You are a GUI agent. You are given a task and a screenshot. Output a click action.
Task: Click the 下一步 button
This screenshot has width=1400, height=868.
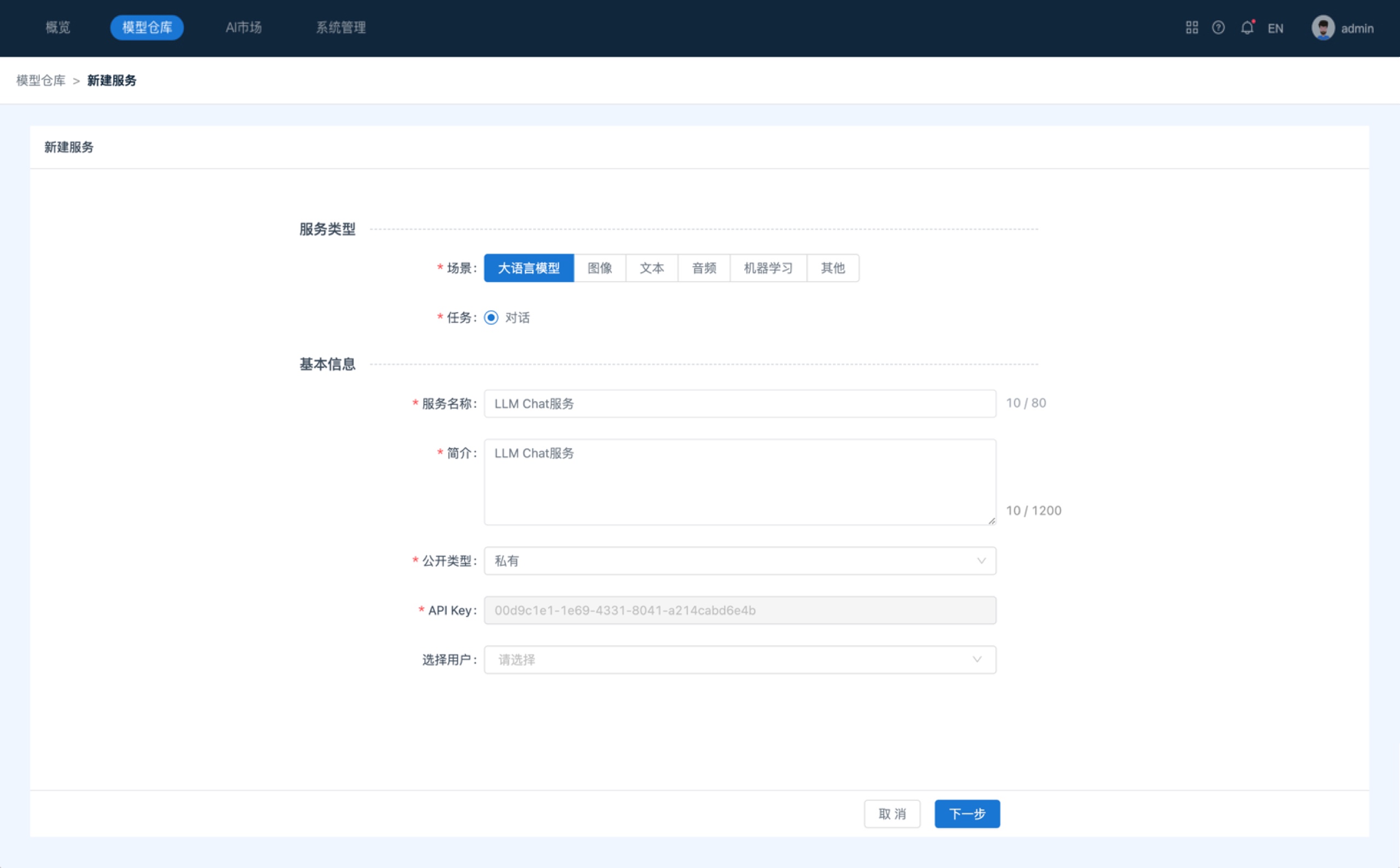coord(966,813)
